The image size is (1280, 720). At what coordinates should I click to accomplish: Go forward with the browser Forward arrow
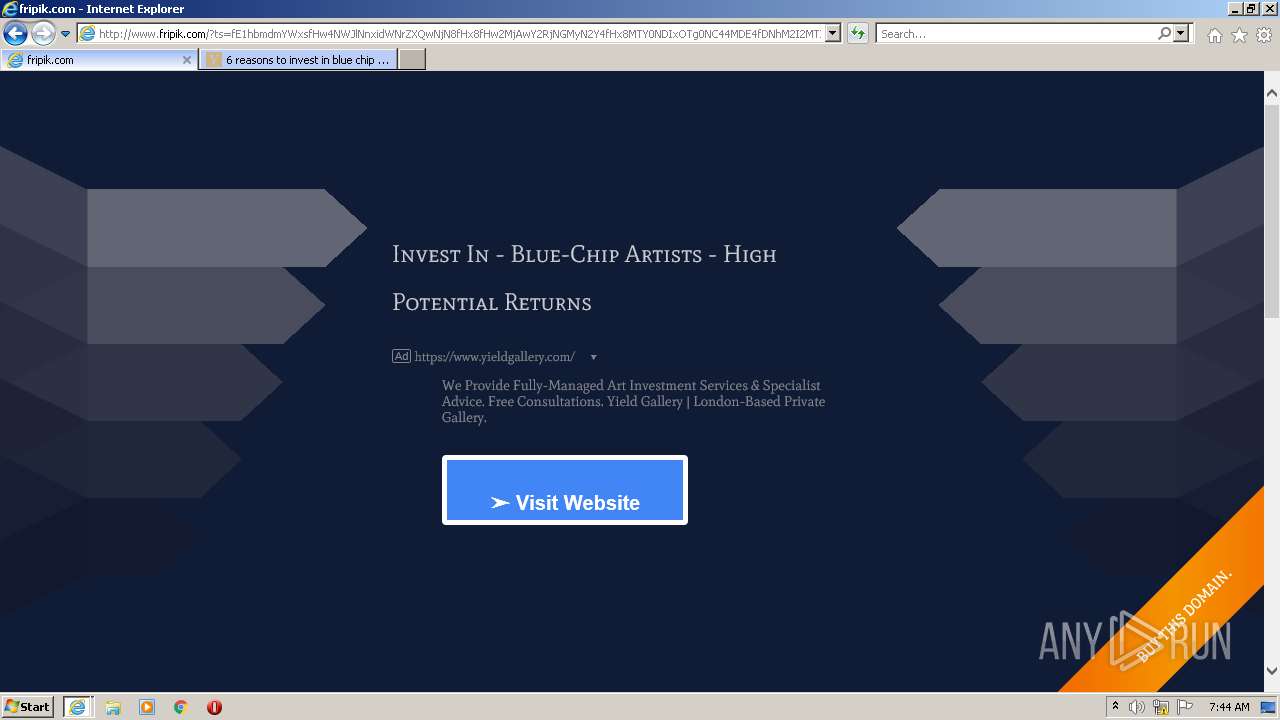tap(43, 34)
